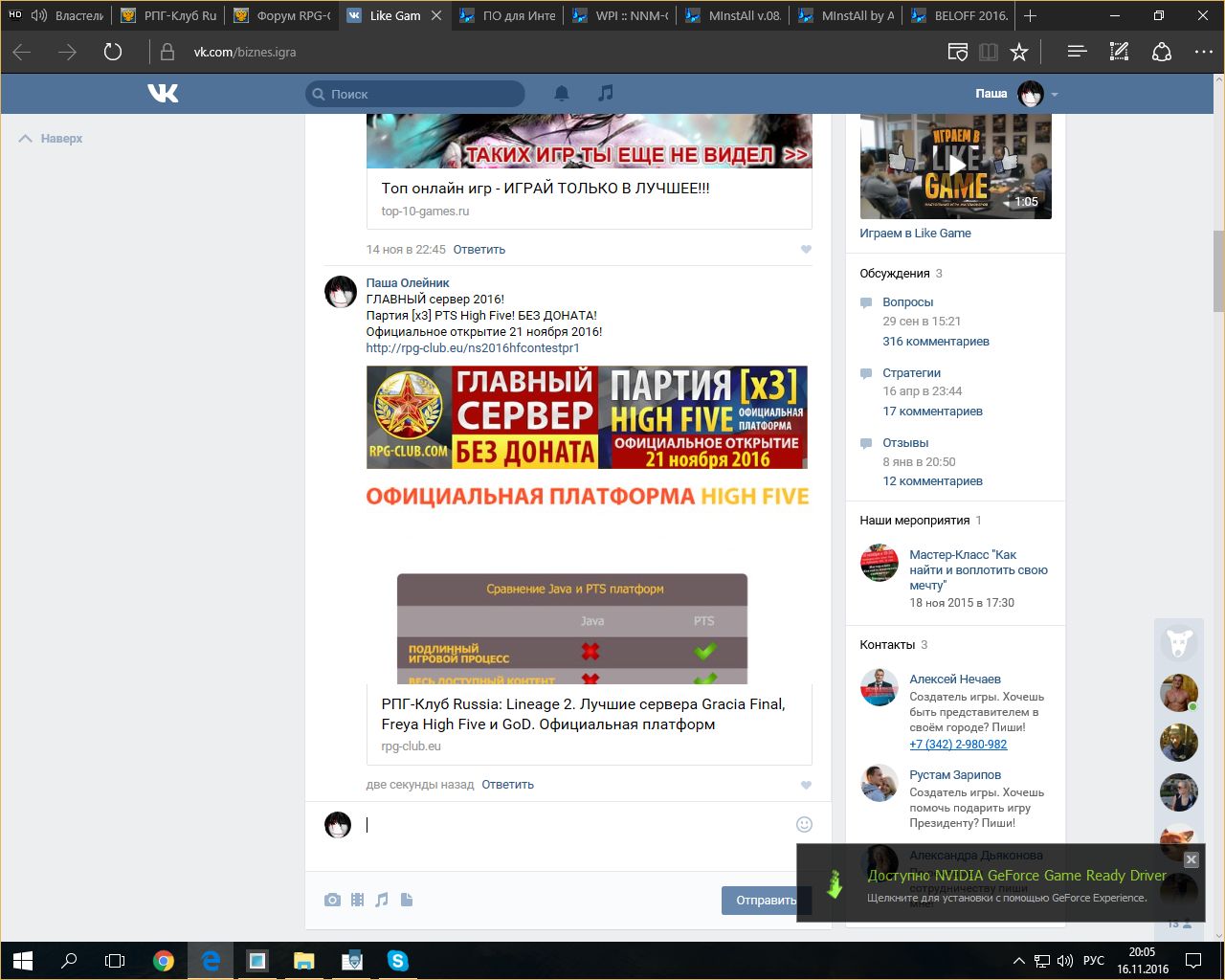
Task: Open Chrome from the taskbar
Action: click(164, 960)
